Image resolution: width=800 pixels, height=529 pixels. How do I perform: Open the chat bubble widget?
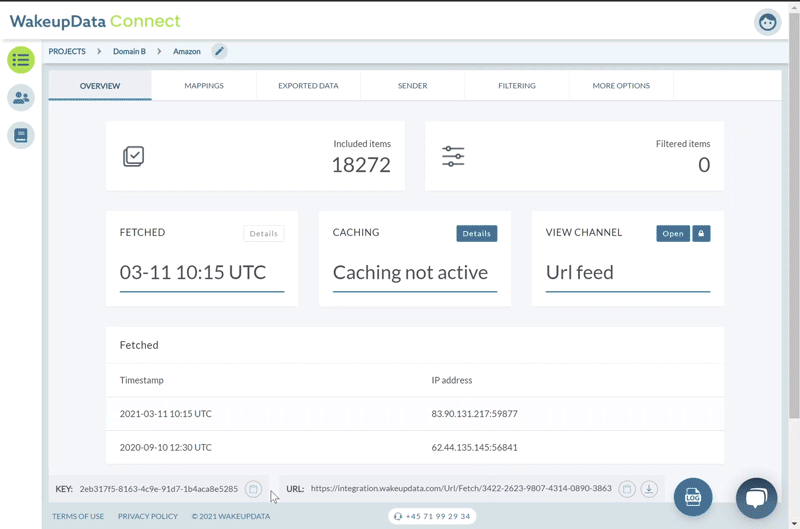756,498
